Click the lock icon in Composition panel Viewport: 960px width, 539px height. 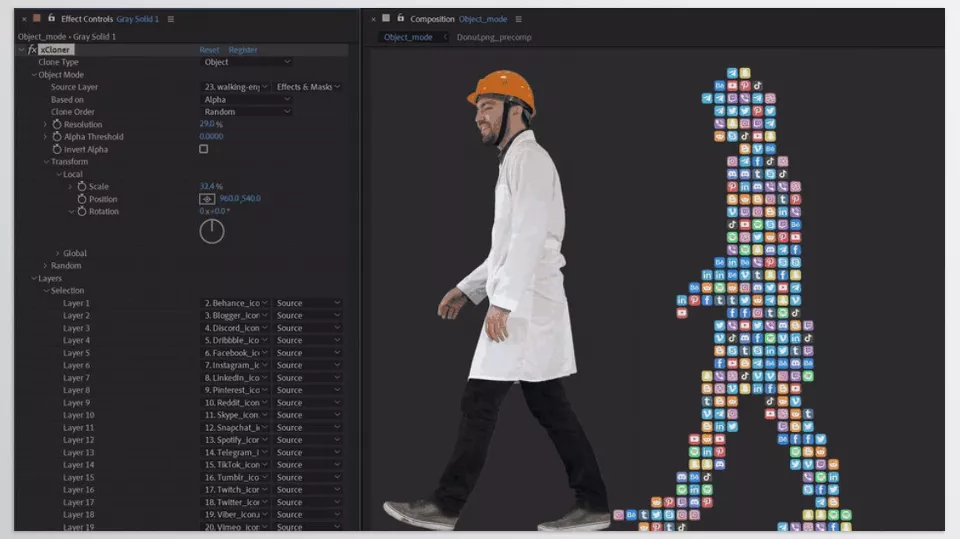coord(400,18)
